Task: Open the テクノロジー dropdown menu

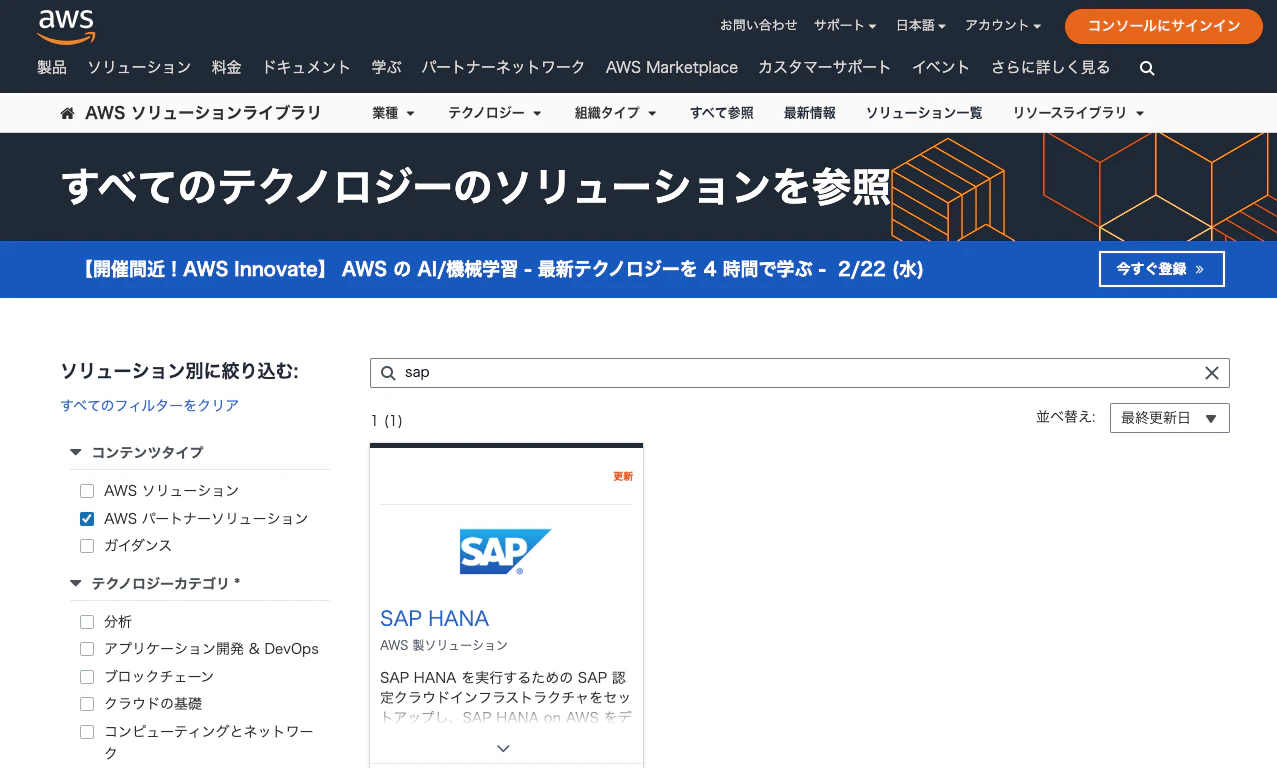Action: (495, 113)
